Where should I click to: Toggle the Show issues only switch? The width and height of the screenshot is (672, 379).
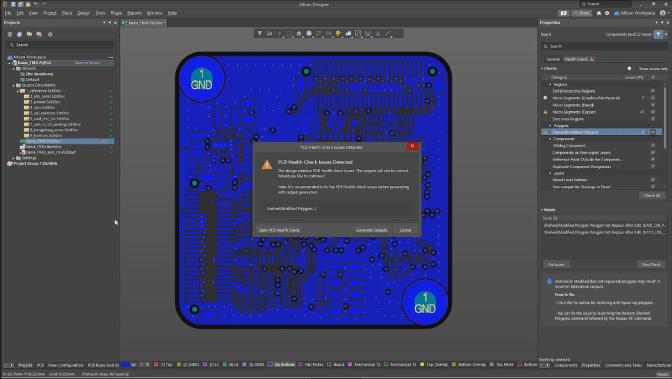coord(630,69)
